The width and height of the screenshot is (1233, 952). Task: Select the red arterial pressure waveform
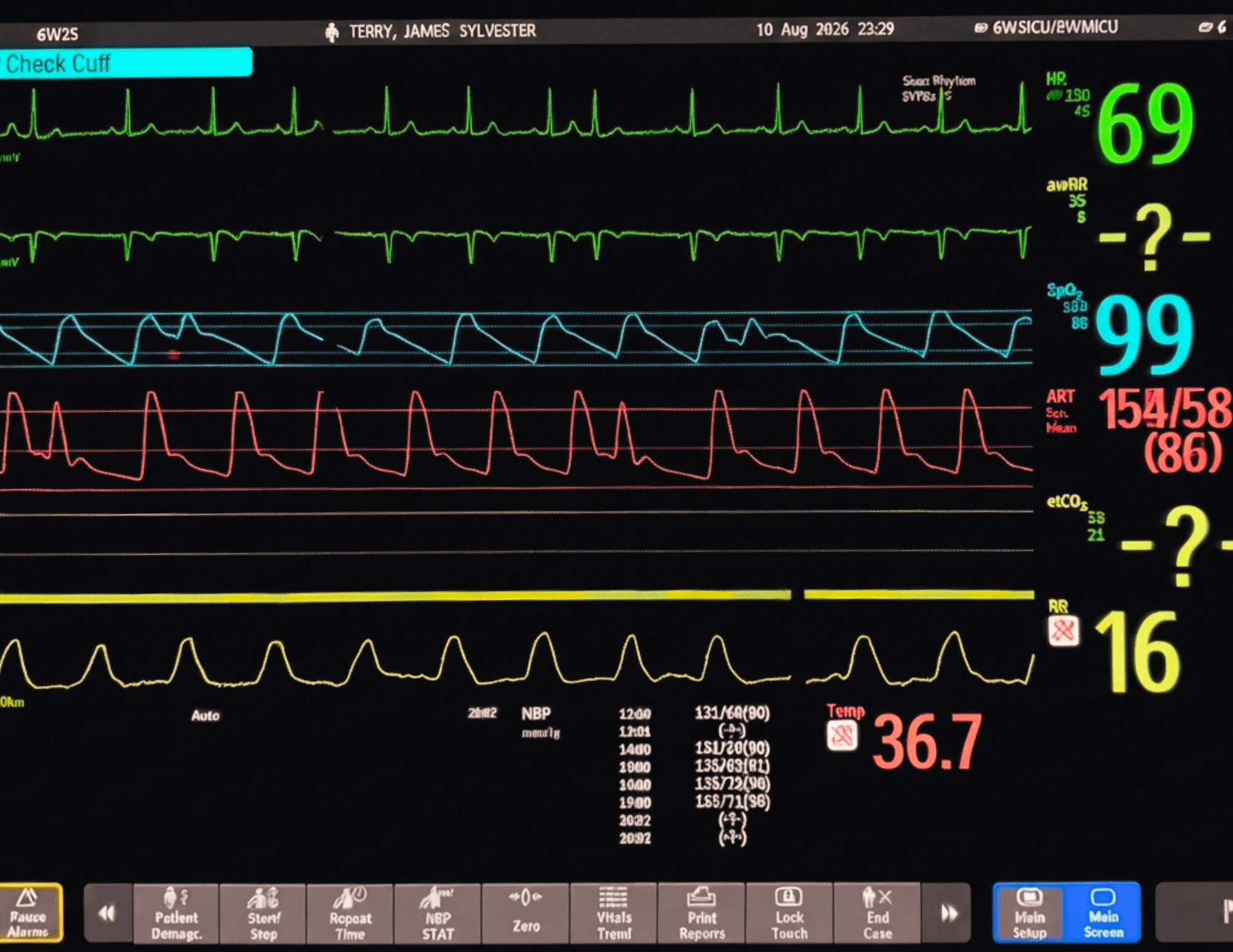coord(517,434)
